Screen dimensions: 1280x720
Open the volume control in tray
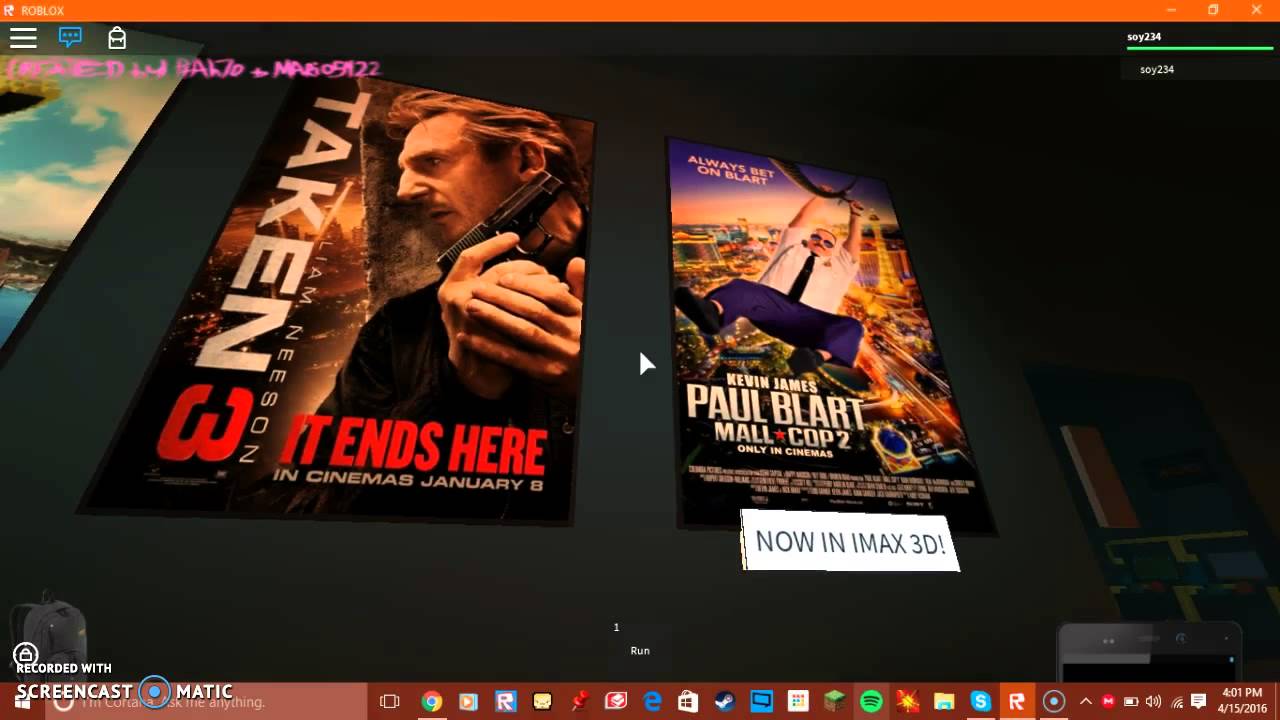1153,702
